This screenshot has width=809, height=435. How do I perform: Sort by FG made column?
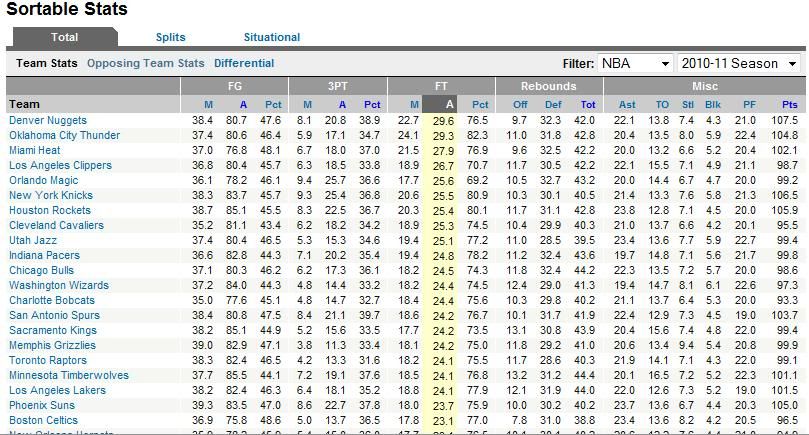coord(208,104)
